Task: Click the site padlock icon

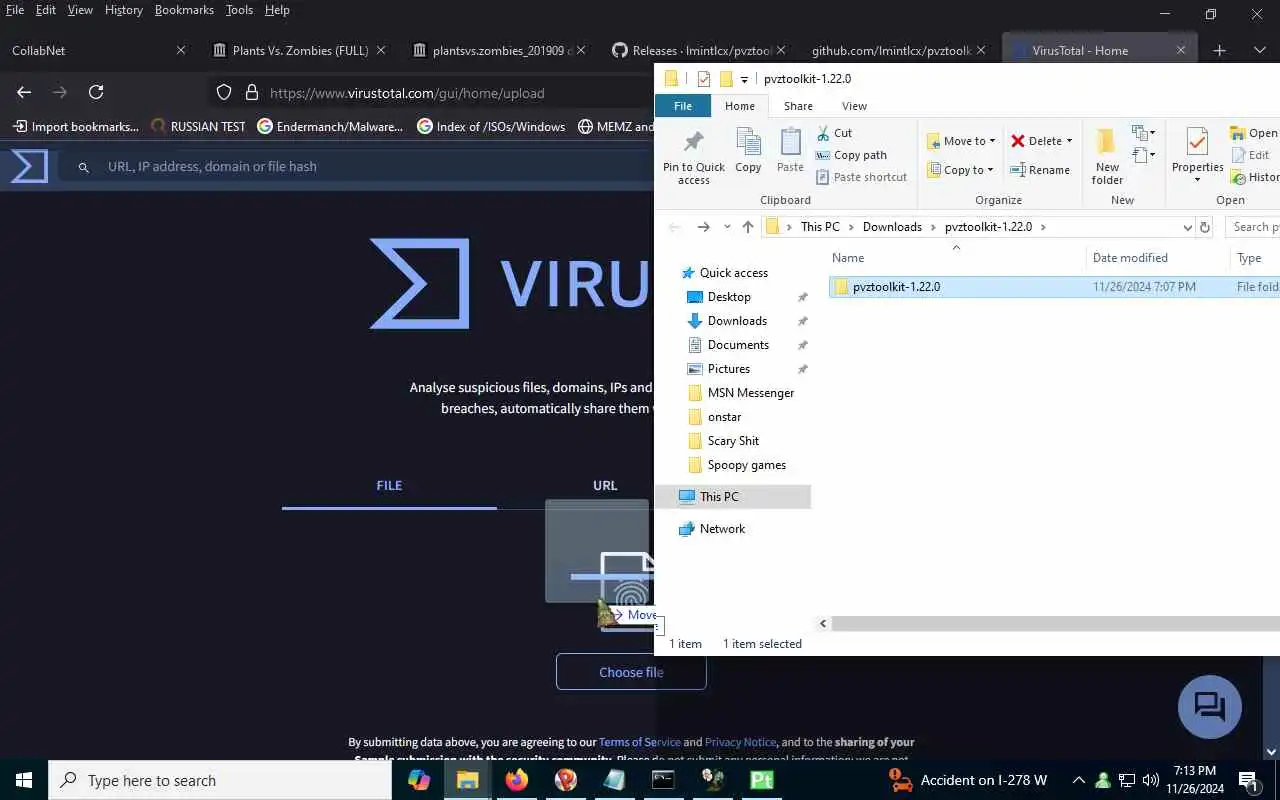Action: [x=251, y=92]
